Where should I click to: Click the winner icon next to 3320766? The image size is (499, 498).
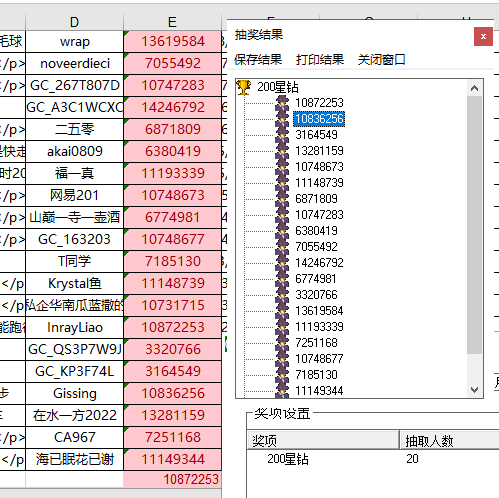[282, 295]
